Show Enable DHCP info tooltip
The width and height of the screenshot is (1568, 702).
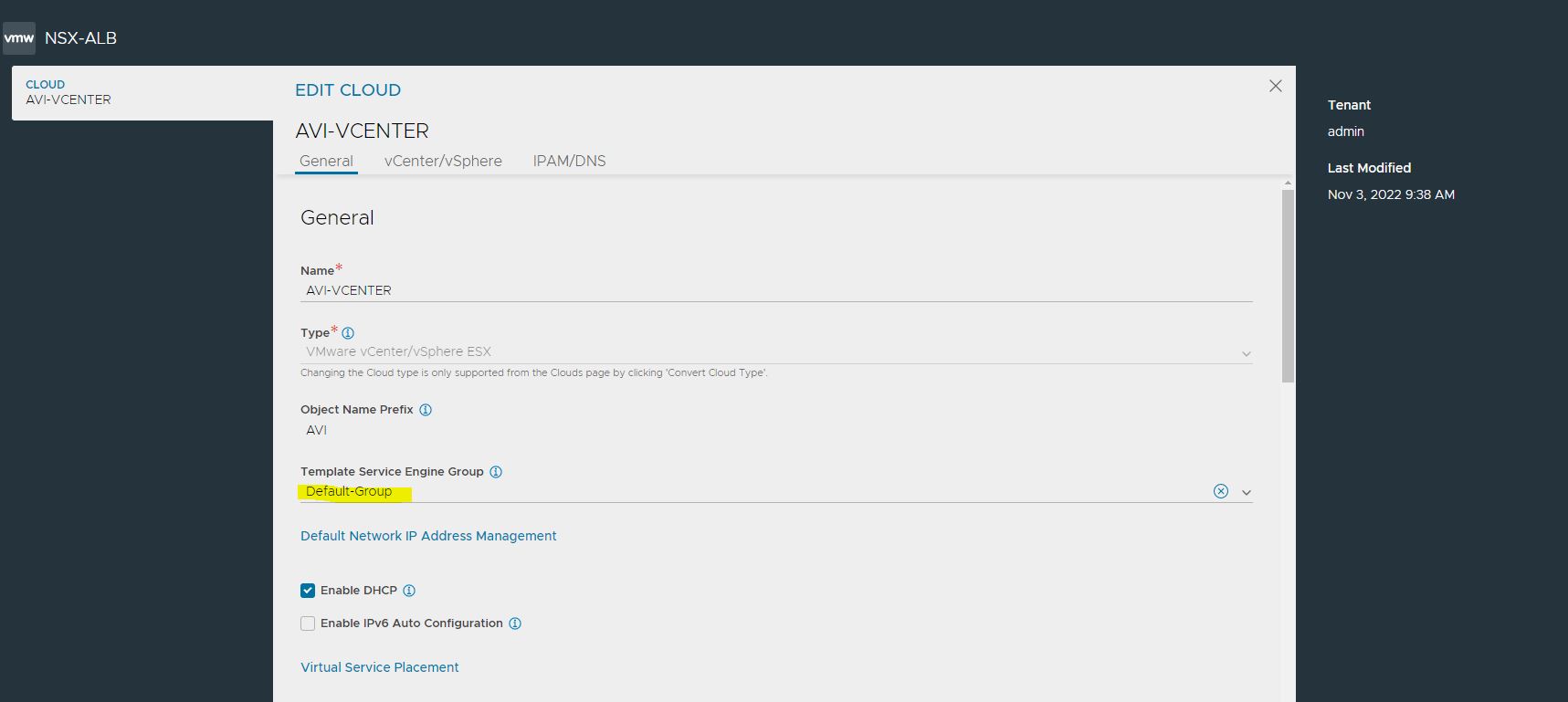pos(409,591)
